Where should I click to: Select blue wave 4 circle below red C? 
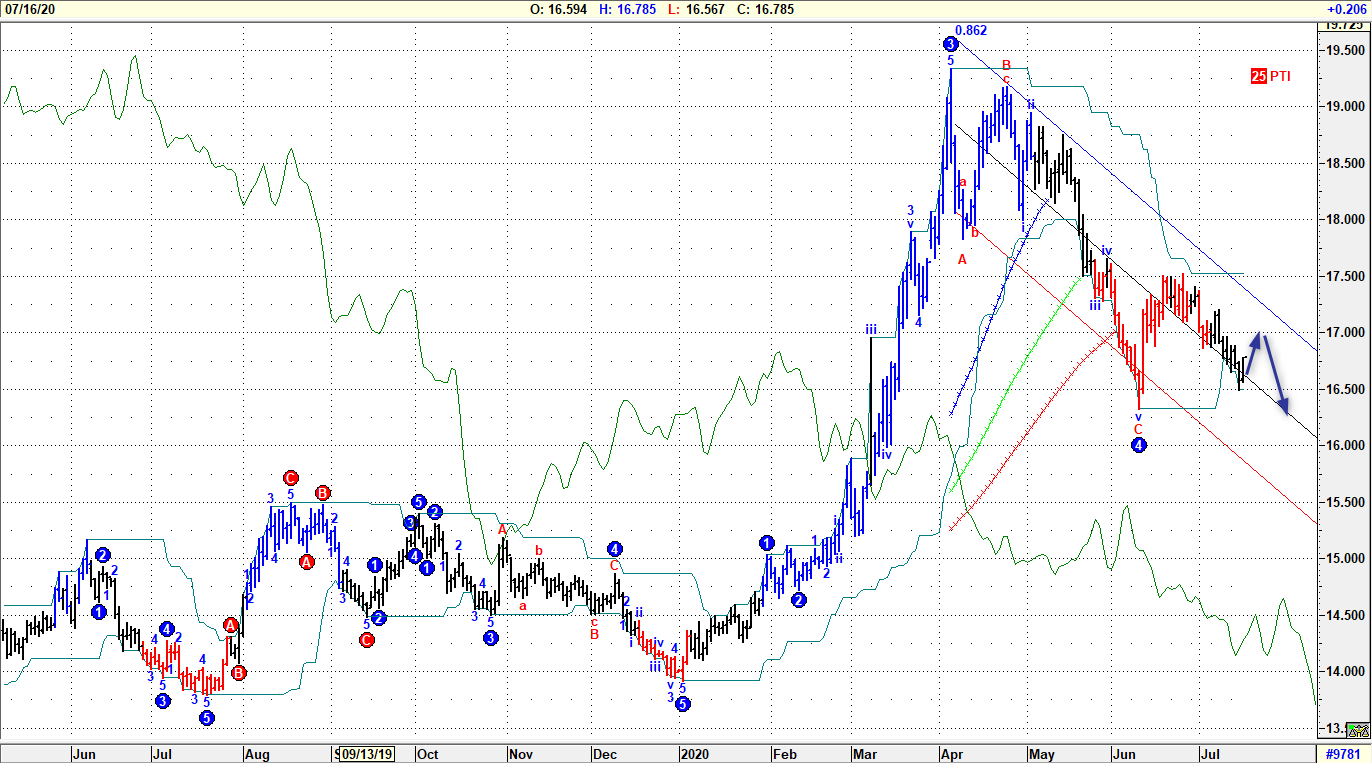coord(1138,445)
